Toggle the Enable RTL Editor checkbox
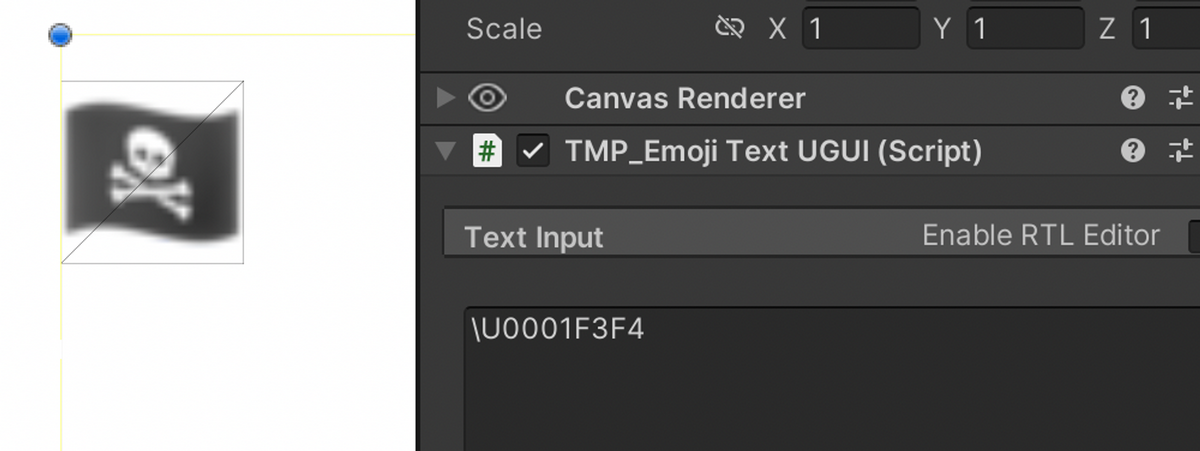This screenshot has height=451, width=1200. [1193, 237]
